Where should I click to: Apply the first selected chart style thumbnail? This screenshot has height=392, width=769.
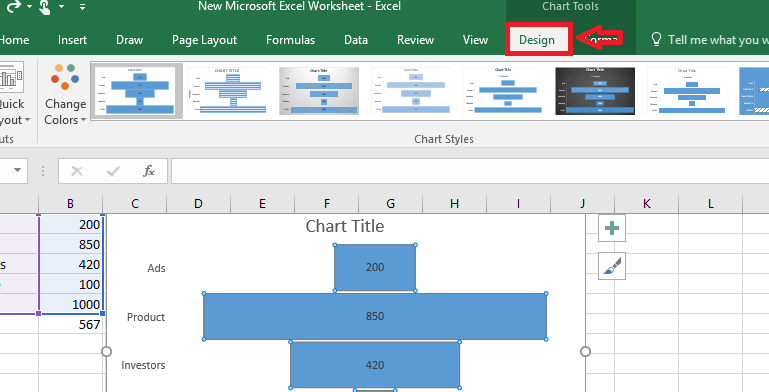[137, 91]
